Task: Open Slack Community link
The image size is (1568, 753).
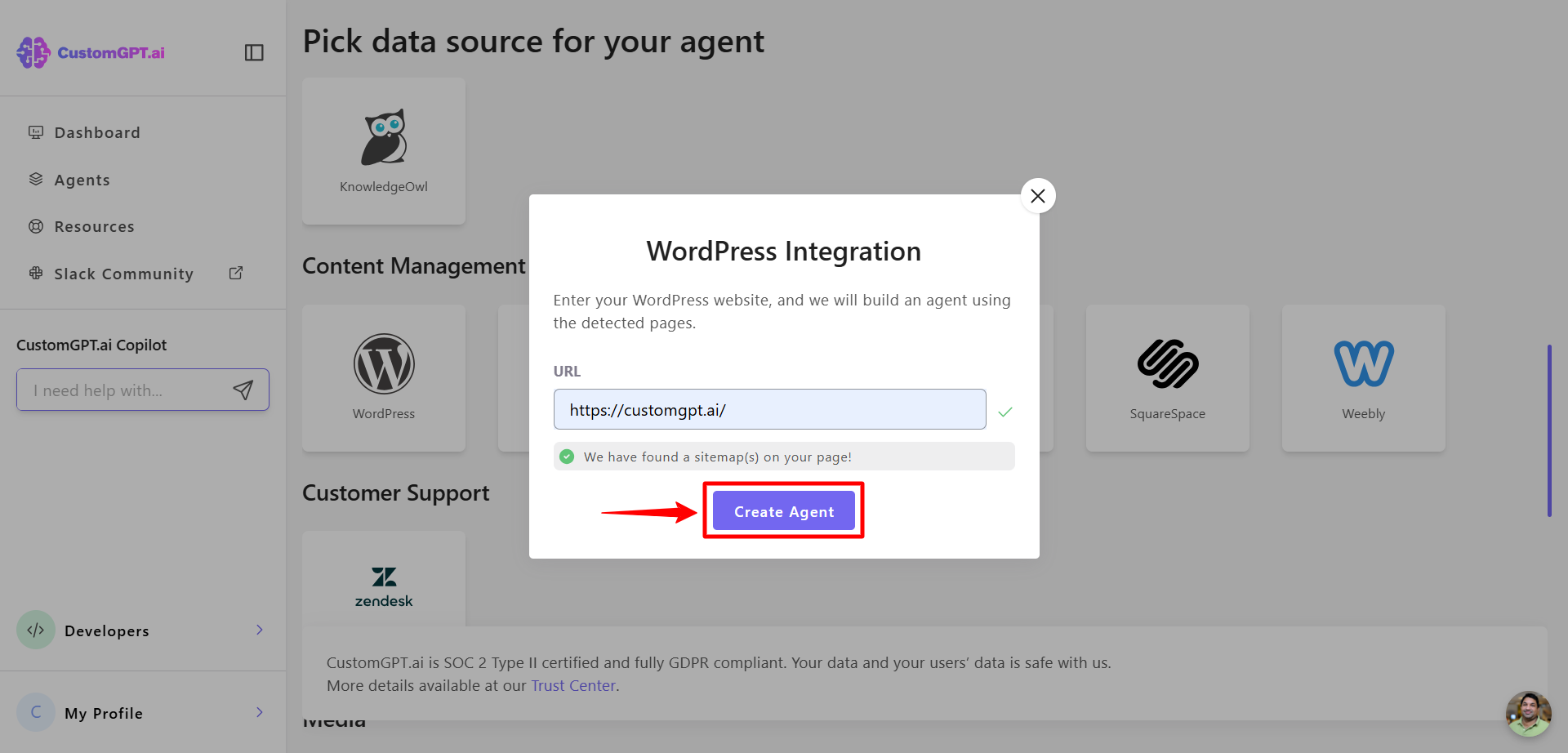Action: pos(123,274)
